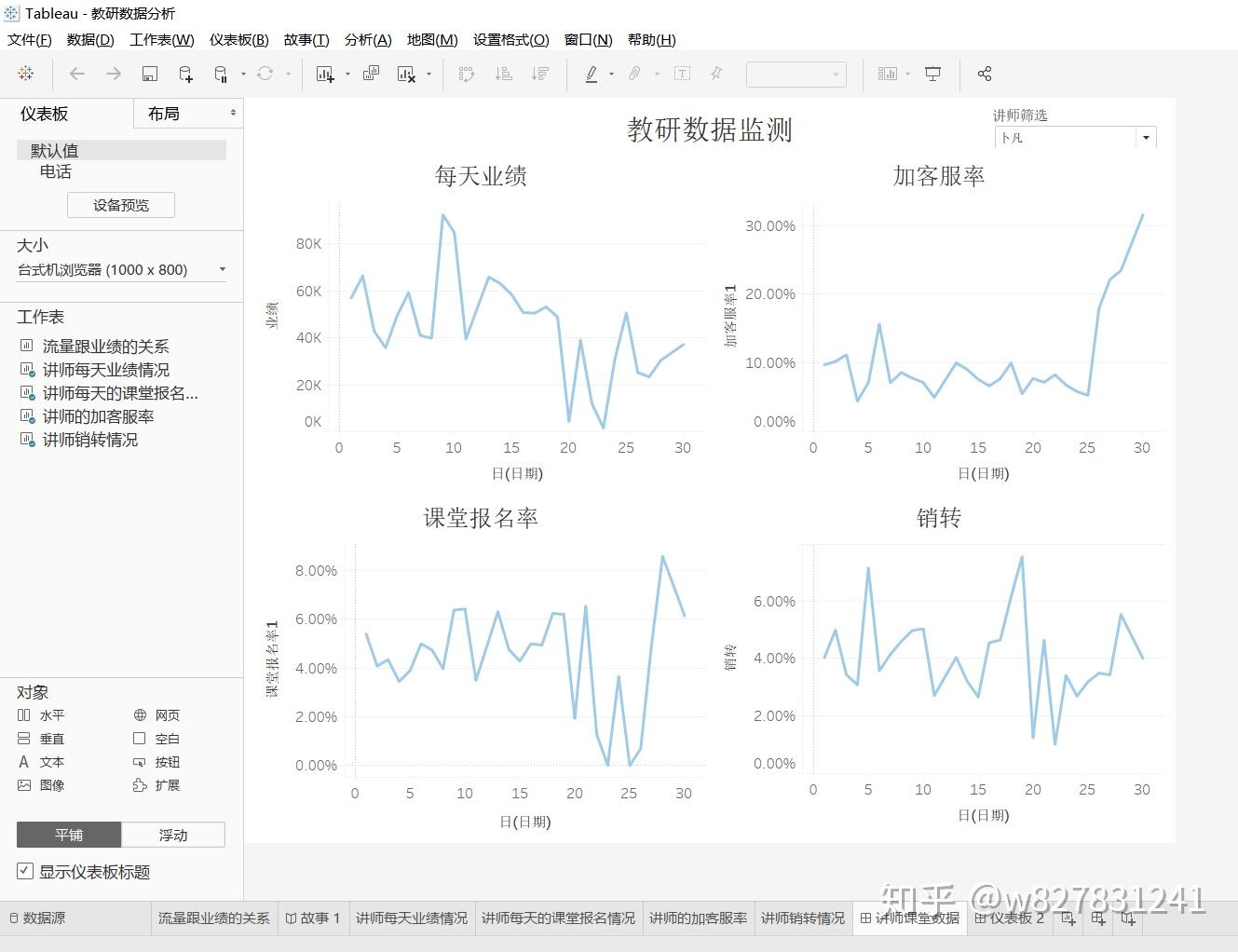The width and height of the screenshot is (1238, 952).
Task: Open the fit view dropdown in toolbar
Action: pos(796,74)
